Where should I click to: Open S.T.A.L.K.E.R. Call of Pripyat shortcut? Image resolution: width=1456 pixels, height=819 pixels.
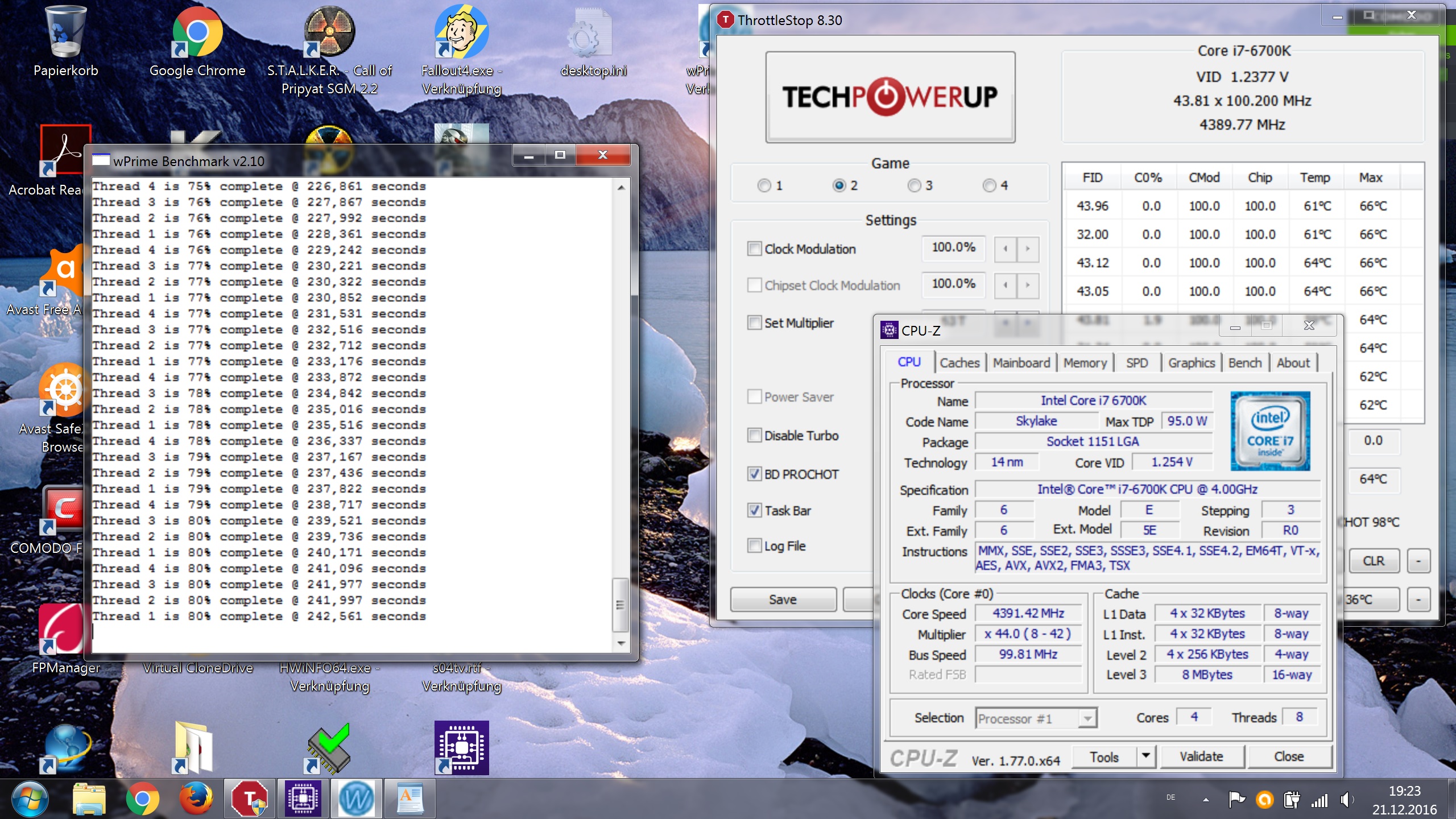(329, 50)
